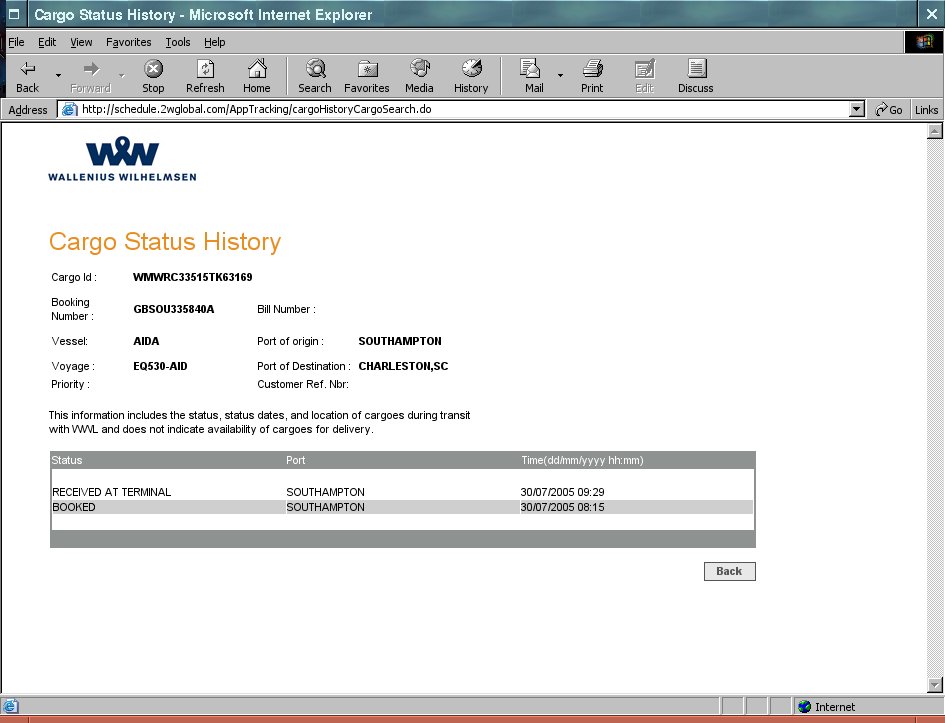Refresh the page with the toolbar icon
Viewport: 945px width, 723px height.
[x=205, y=69]
